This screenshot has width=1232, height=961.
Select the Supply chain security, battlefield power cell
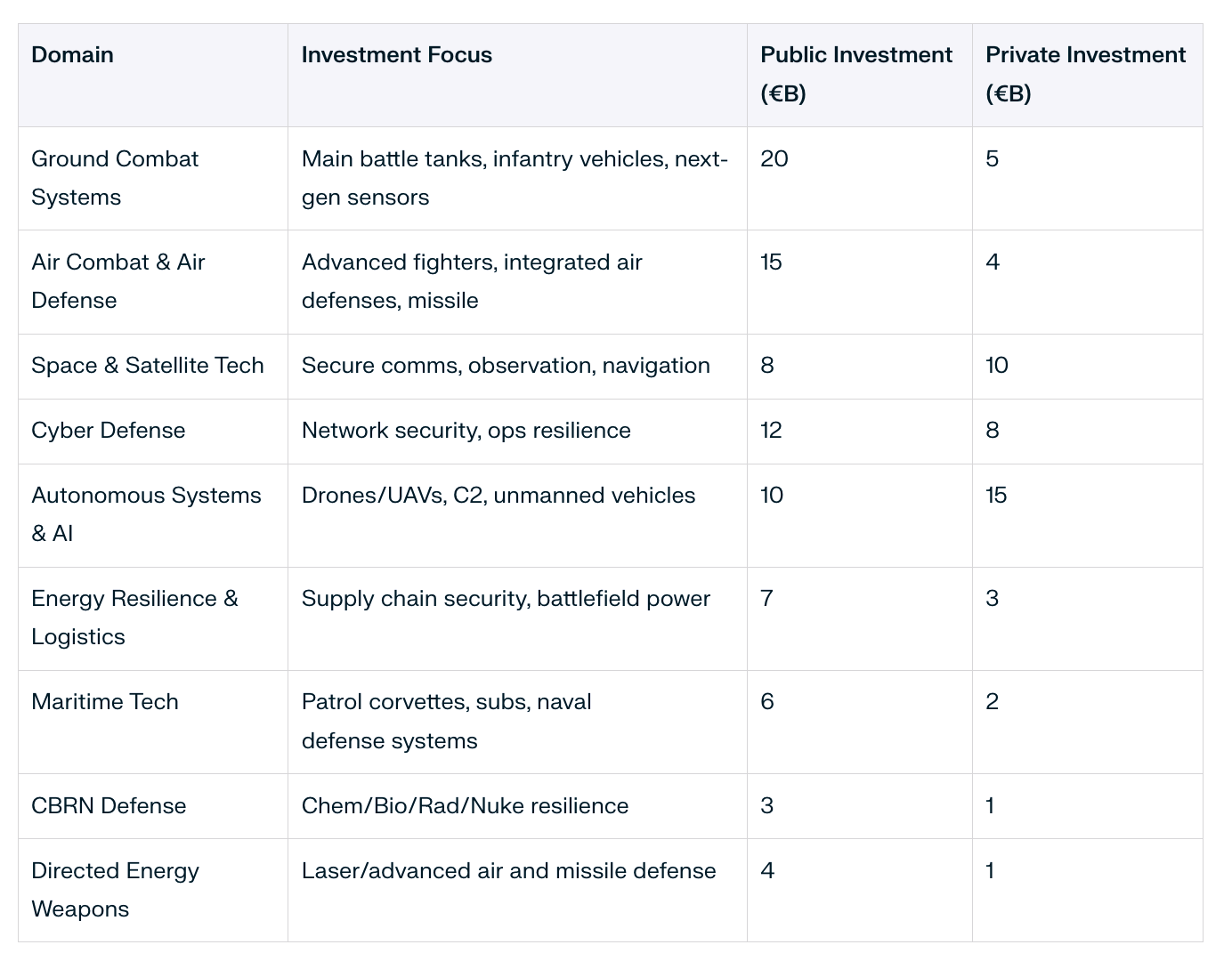click(506, 599)
